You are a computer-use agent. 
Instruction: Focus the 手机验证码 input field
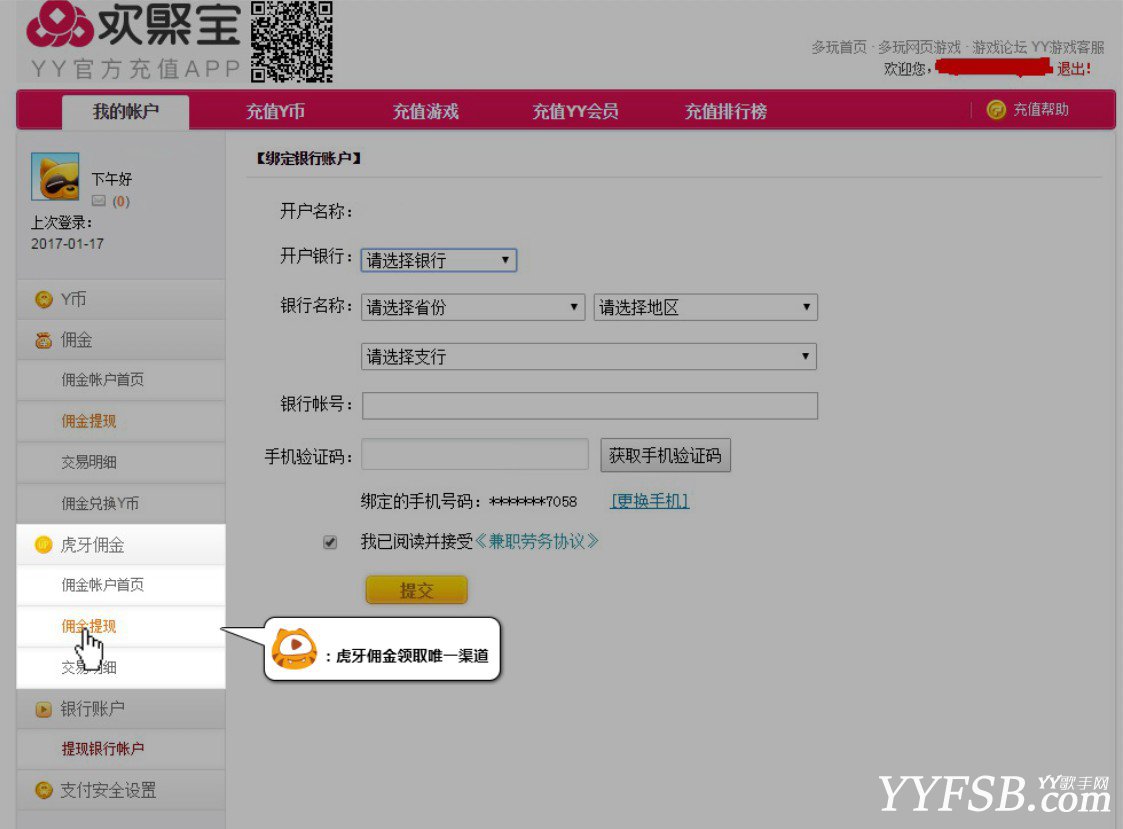point(475,455)
